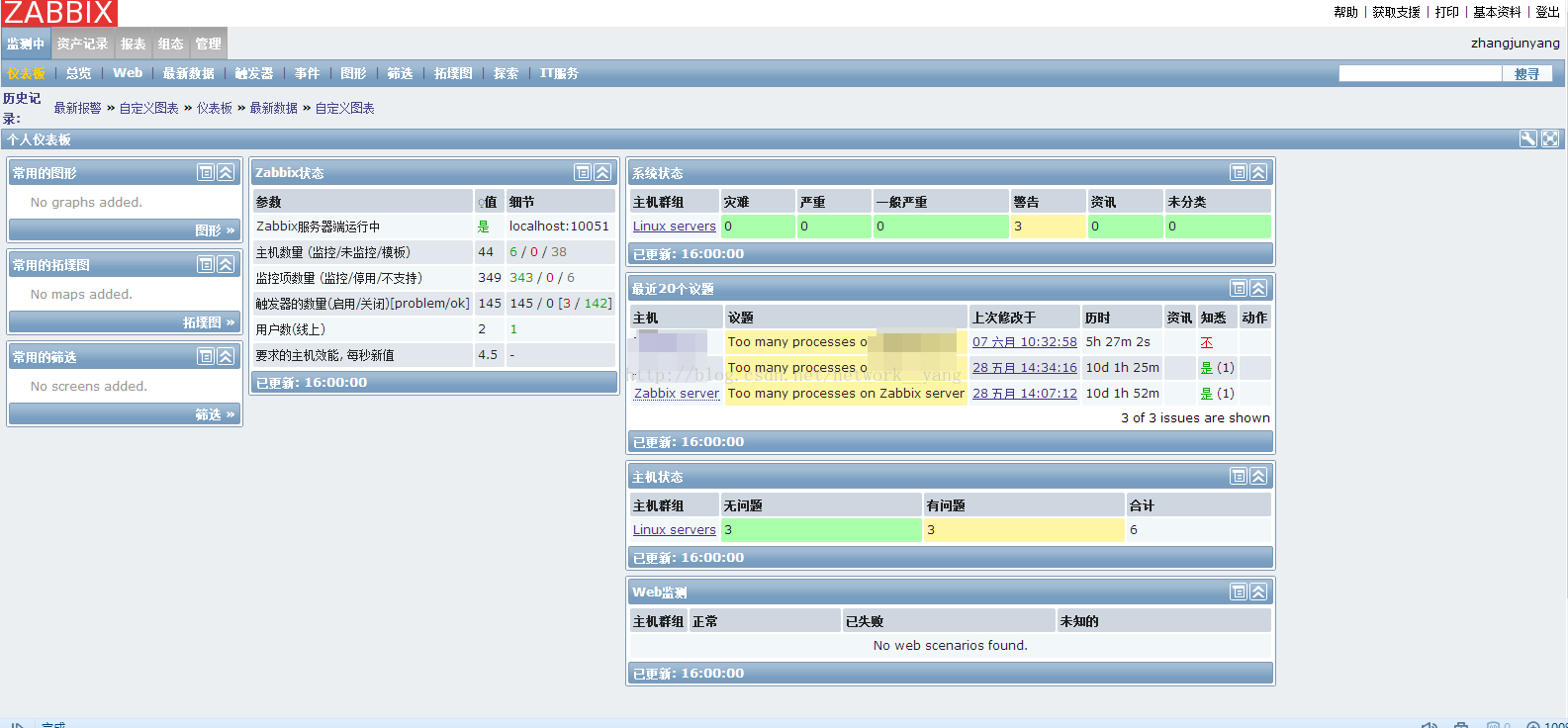
Task: Open dashboard configuration wrench icon
Action: [1528, 139]
